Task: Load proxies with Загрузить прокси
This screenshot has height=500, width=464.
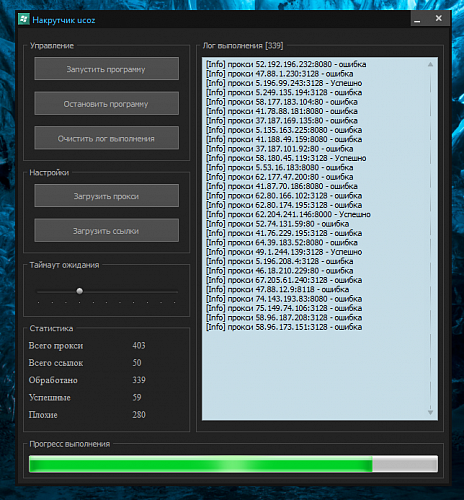Action: 106,196
